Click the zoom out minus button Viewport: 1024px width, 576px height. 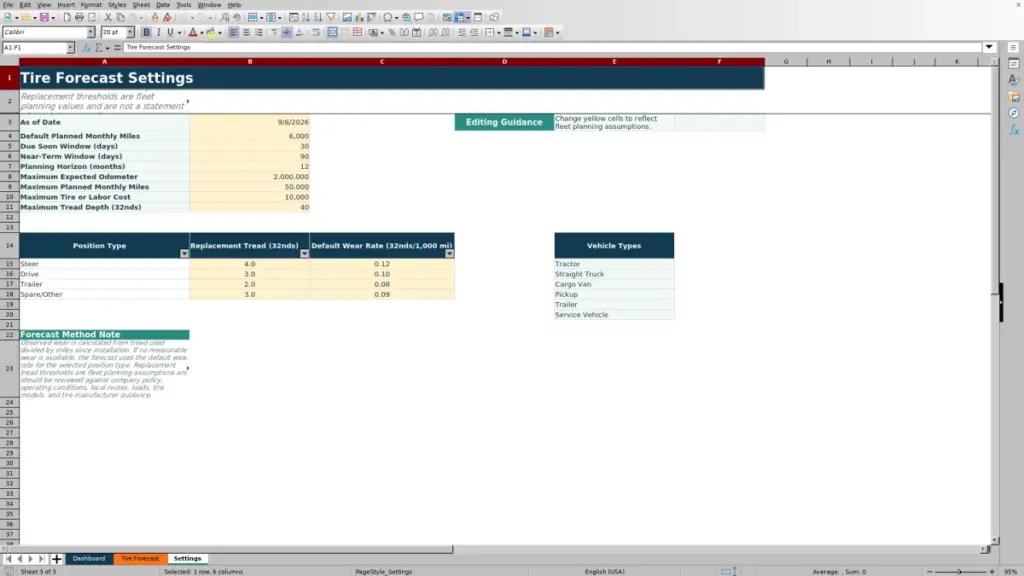tap(929, 571)
